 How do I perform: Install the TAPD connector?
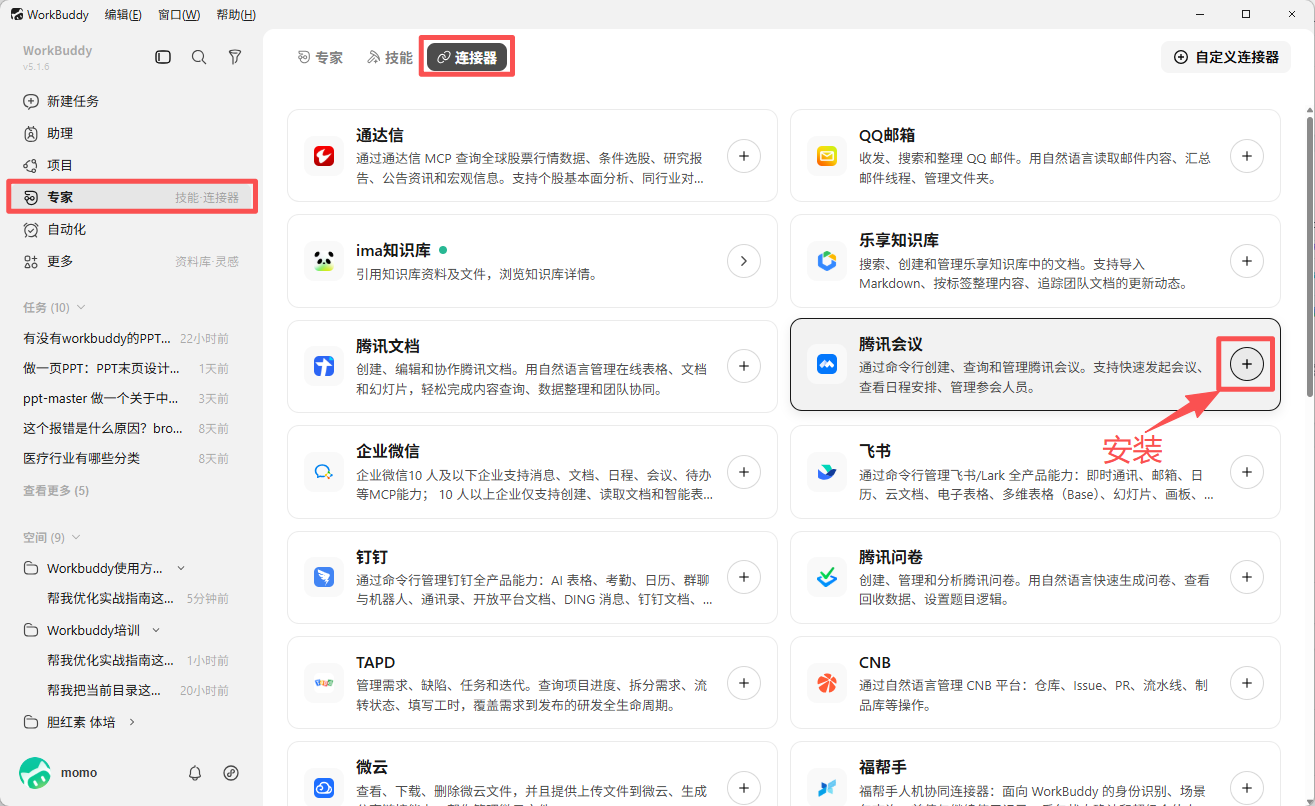pyautogui.click(x=743, y=683)
